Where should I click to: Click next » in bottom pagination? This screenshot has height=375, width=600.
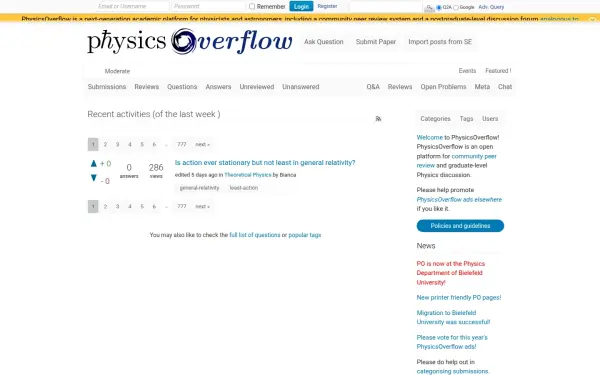click(203, 206)
